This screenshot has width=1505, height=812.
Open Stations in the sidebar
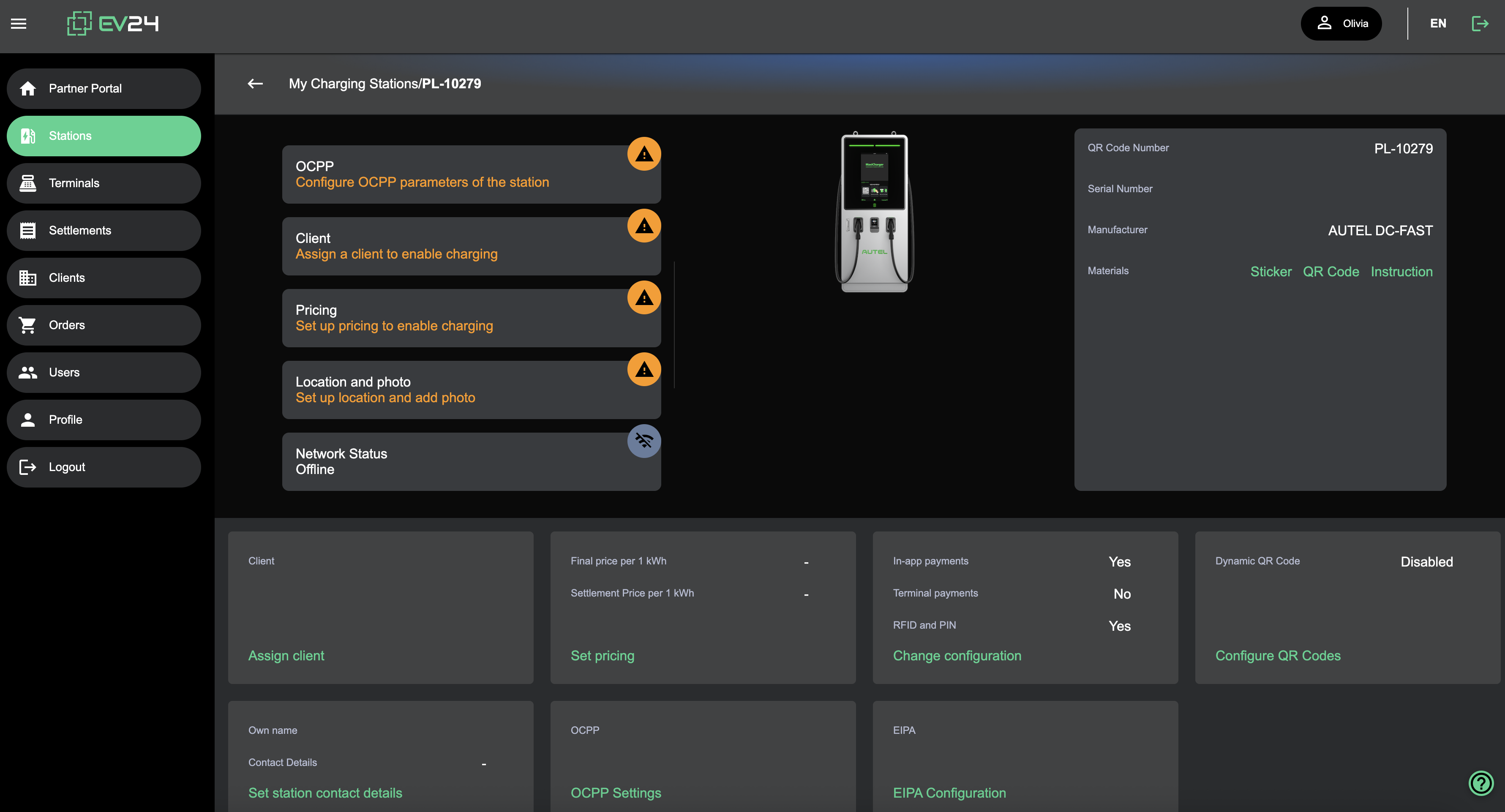[104, 136]
